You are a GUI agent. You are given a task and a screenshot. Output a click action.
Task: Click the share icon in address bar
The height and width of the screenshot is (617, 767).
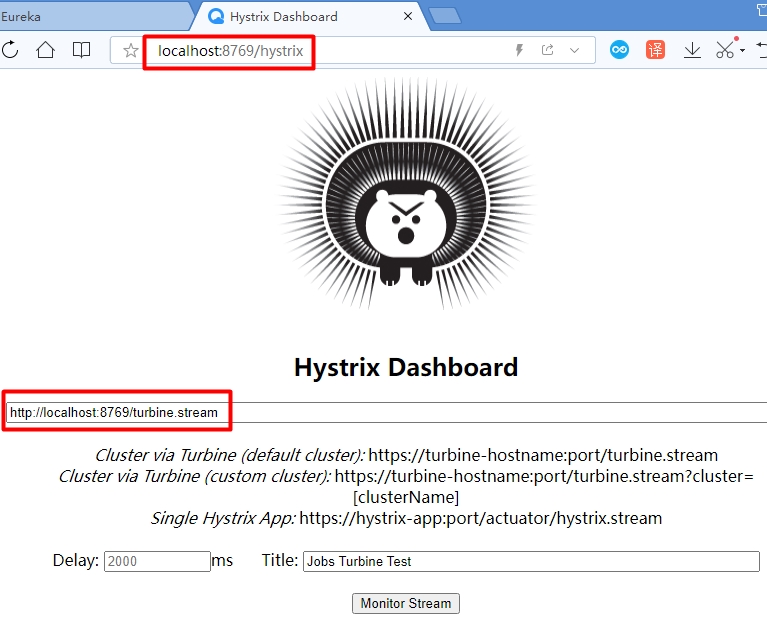pyautogui.click(x=547, y=50)
